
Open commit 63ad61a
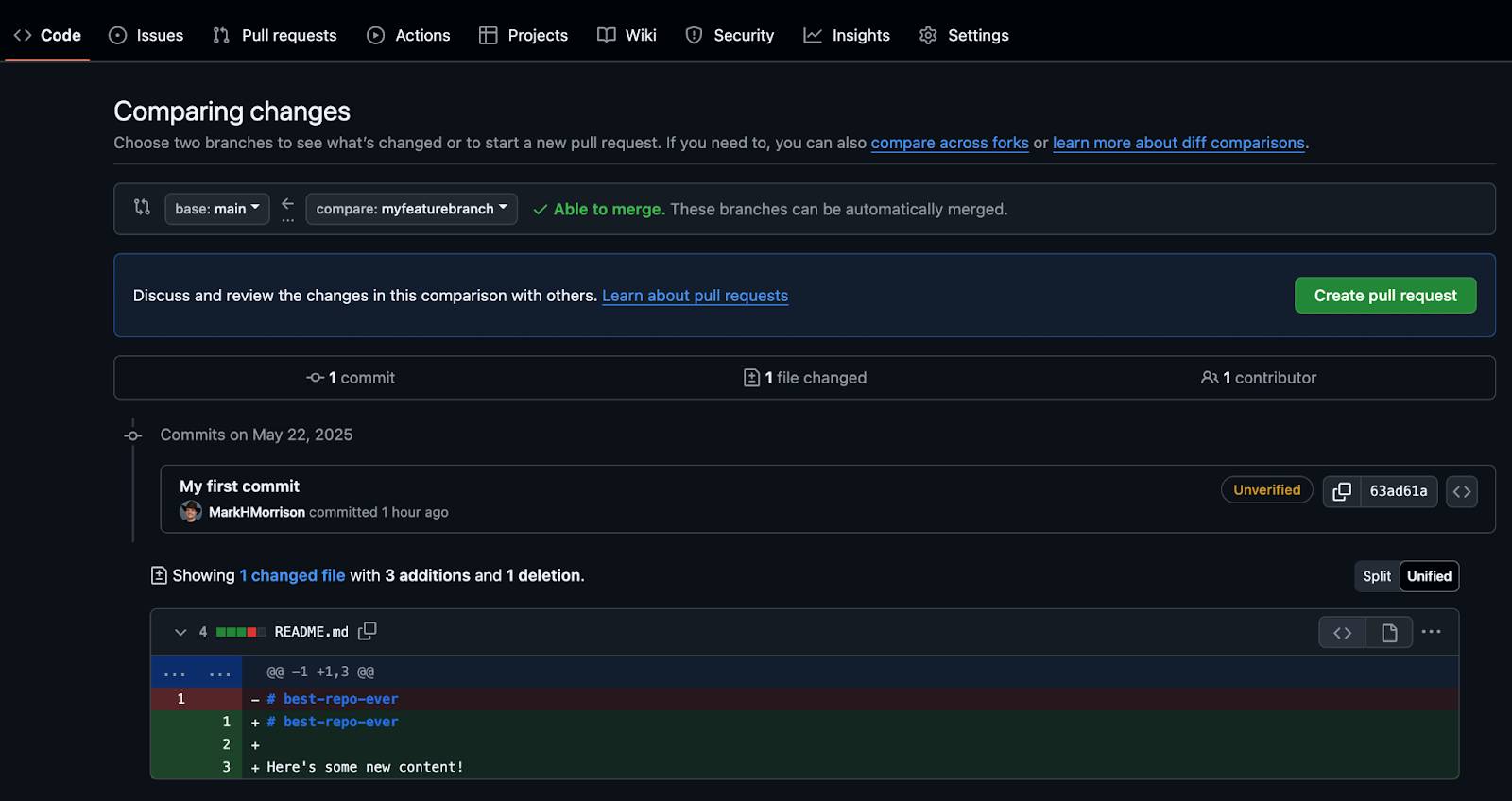[1399, 491]
